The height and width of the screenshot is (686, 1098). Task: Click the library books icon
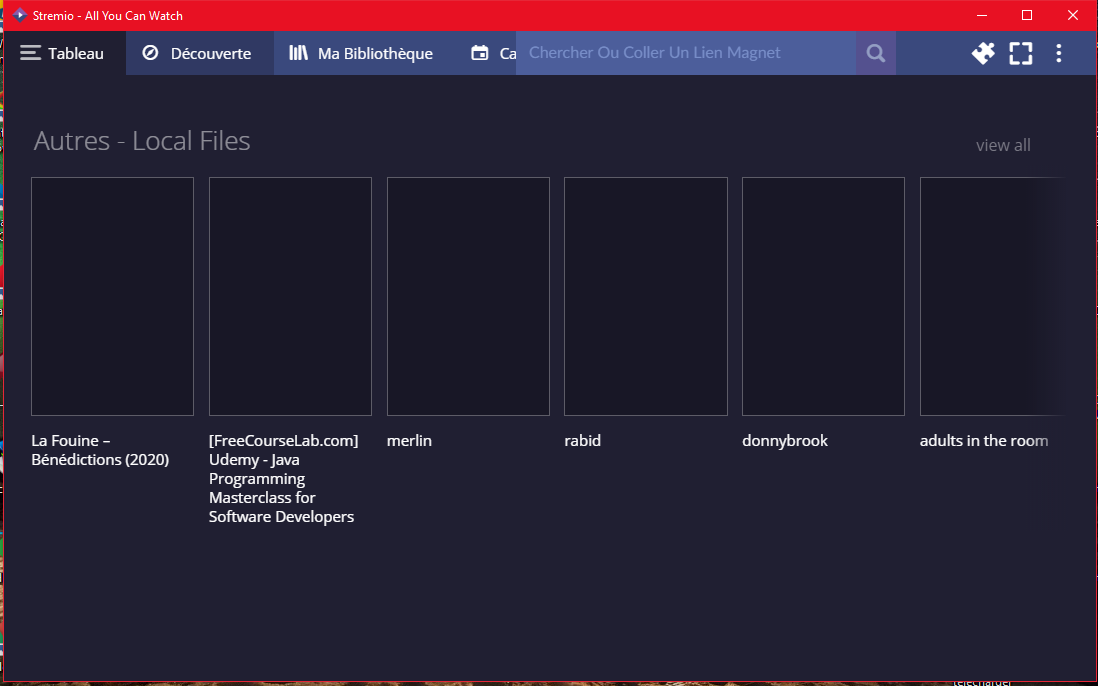click(298, 52)
